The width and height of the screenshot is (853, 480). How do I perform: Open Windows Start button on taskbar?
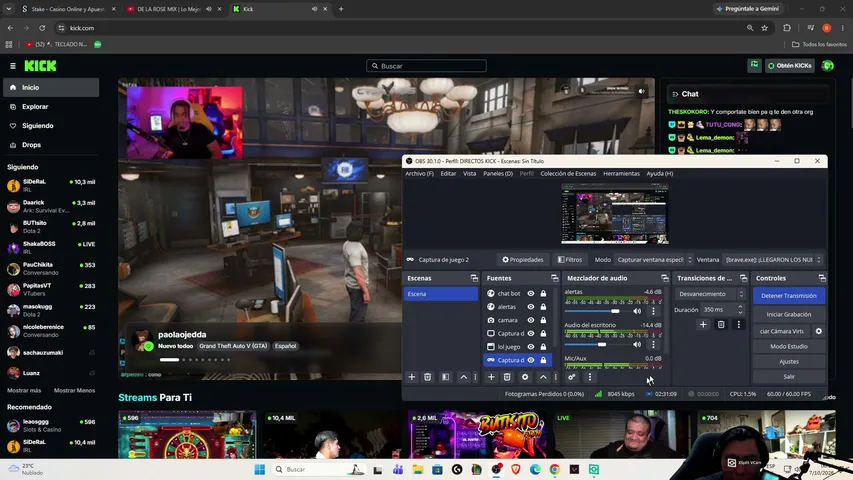(259, 469)
